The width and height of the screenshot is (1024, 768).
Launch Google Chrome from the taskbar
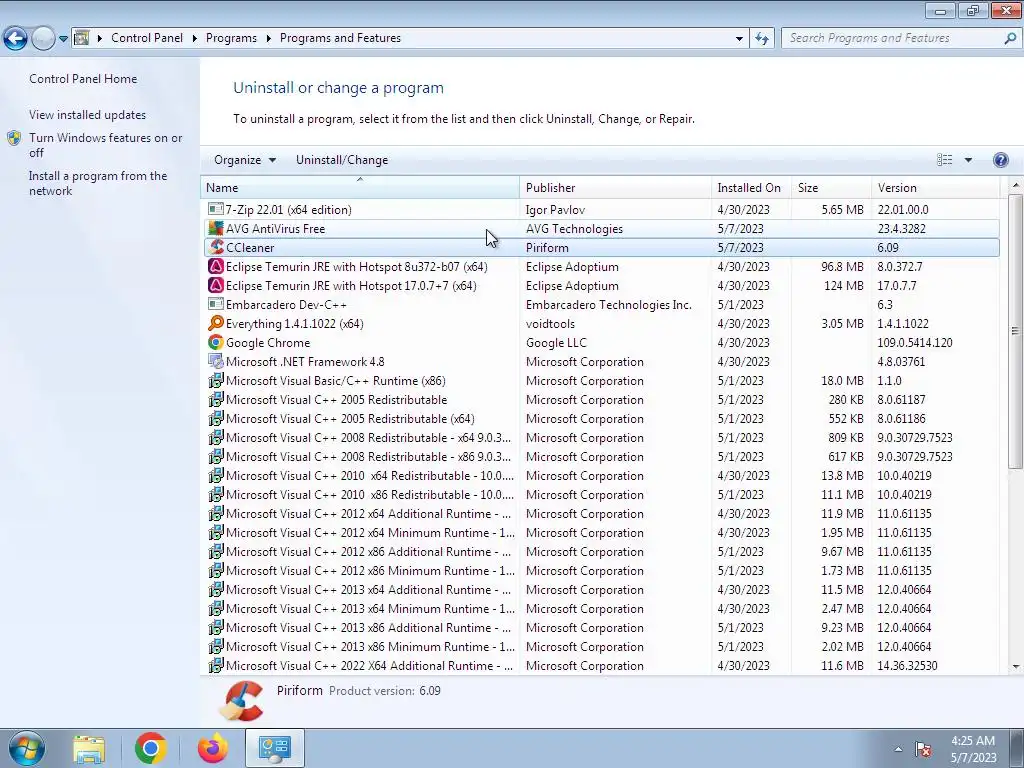pos(151,748)
